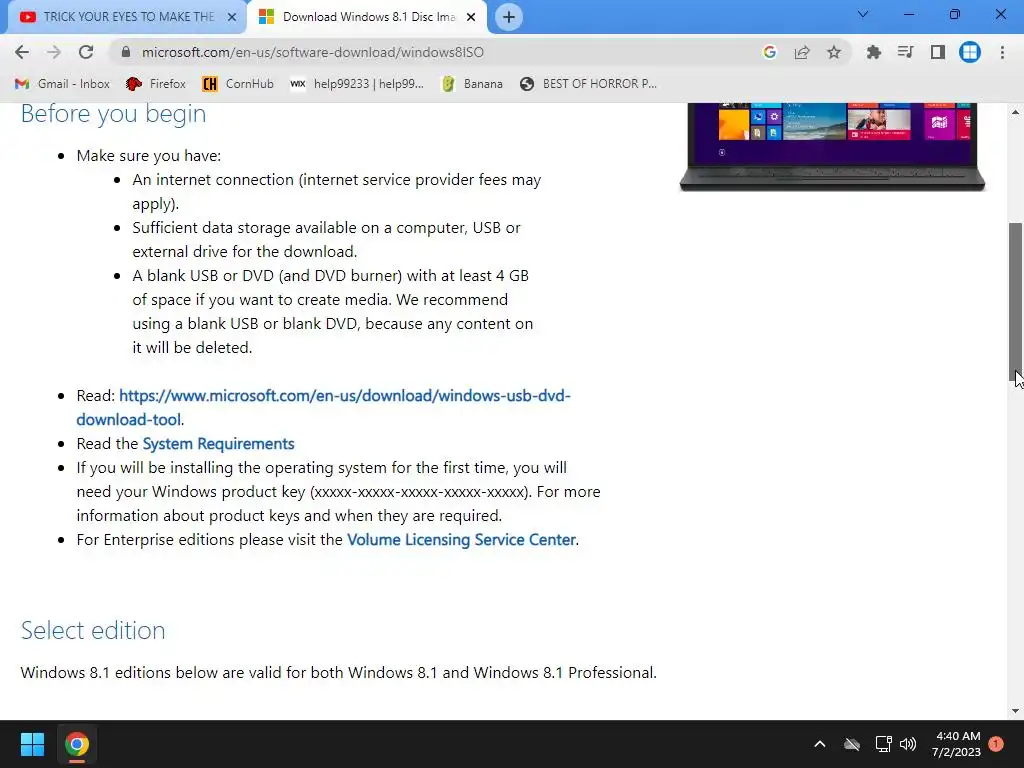The width and height of the screenshot is (1024, 768).
Task: Go back to the previous page
Action: click(x=22, y=52)
